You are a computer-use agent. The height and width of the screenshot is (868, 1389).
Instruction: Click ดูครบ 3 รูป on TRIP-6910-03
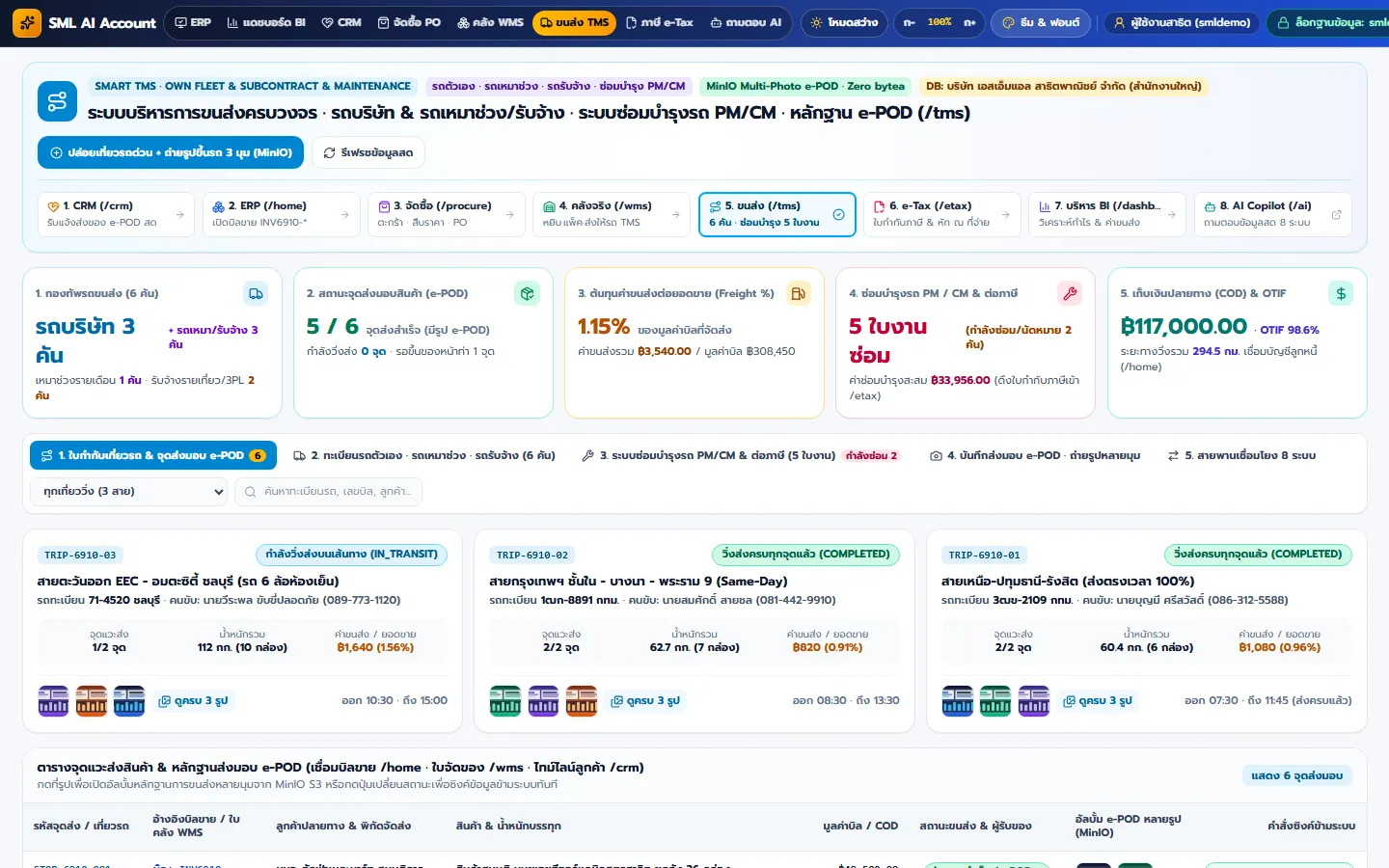[193, 701]
